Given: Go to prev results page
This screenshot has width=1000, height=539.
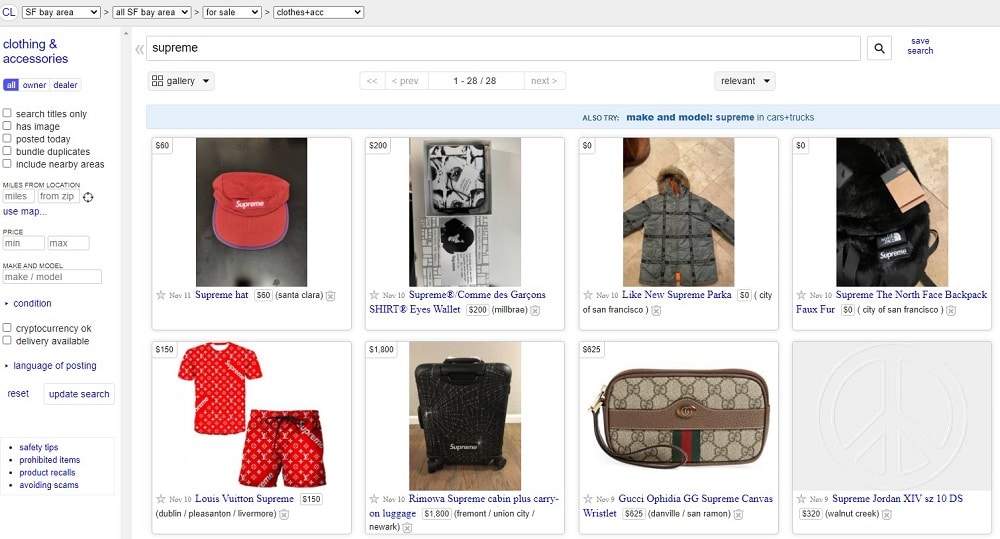Looking at the screenshot, I should 405,81.
